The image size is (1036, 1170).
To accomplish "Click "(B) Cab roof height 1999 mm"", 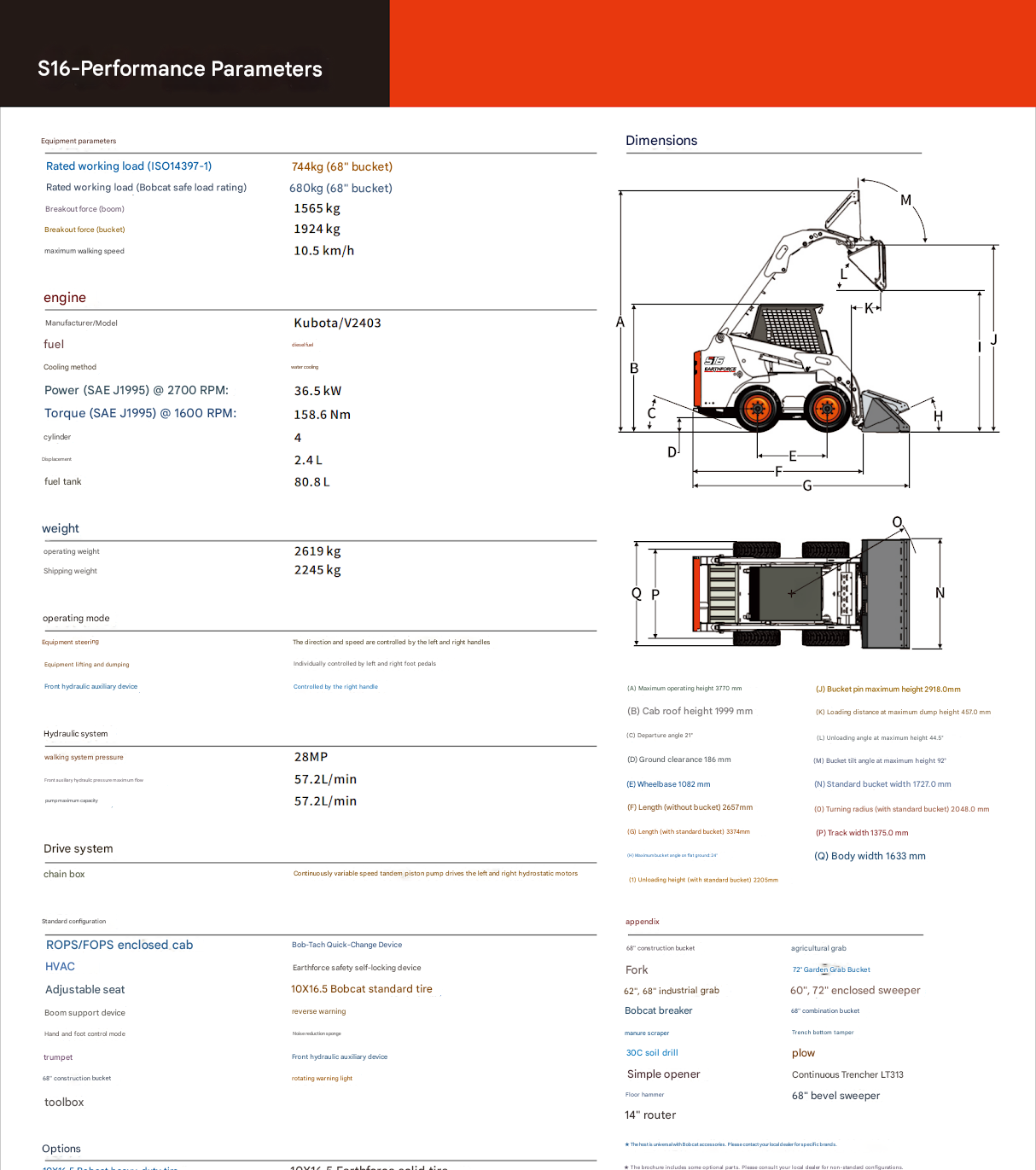I will [690, 711].
